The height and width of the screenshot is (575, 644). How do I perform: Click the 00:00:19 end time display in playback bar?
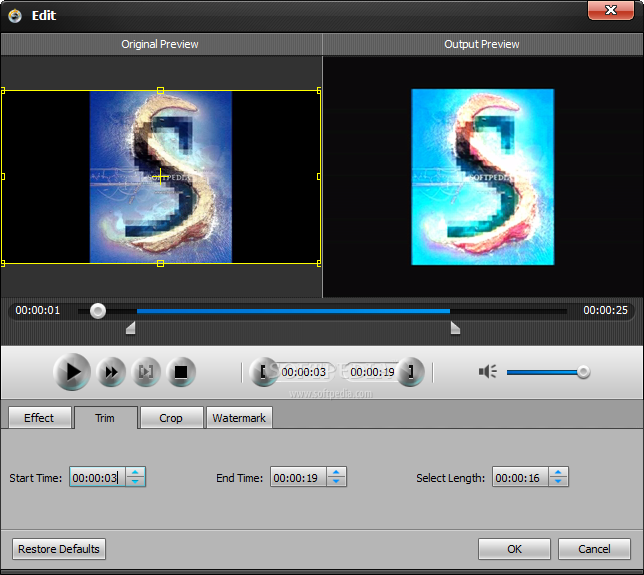click(x=372, y=372)
